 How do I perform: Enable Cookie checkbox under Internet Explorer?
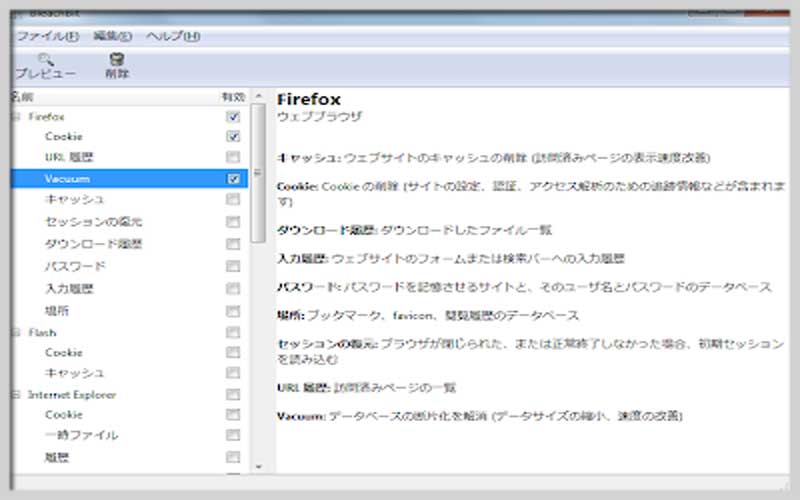pyautogui.click(x=233, y=414)
